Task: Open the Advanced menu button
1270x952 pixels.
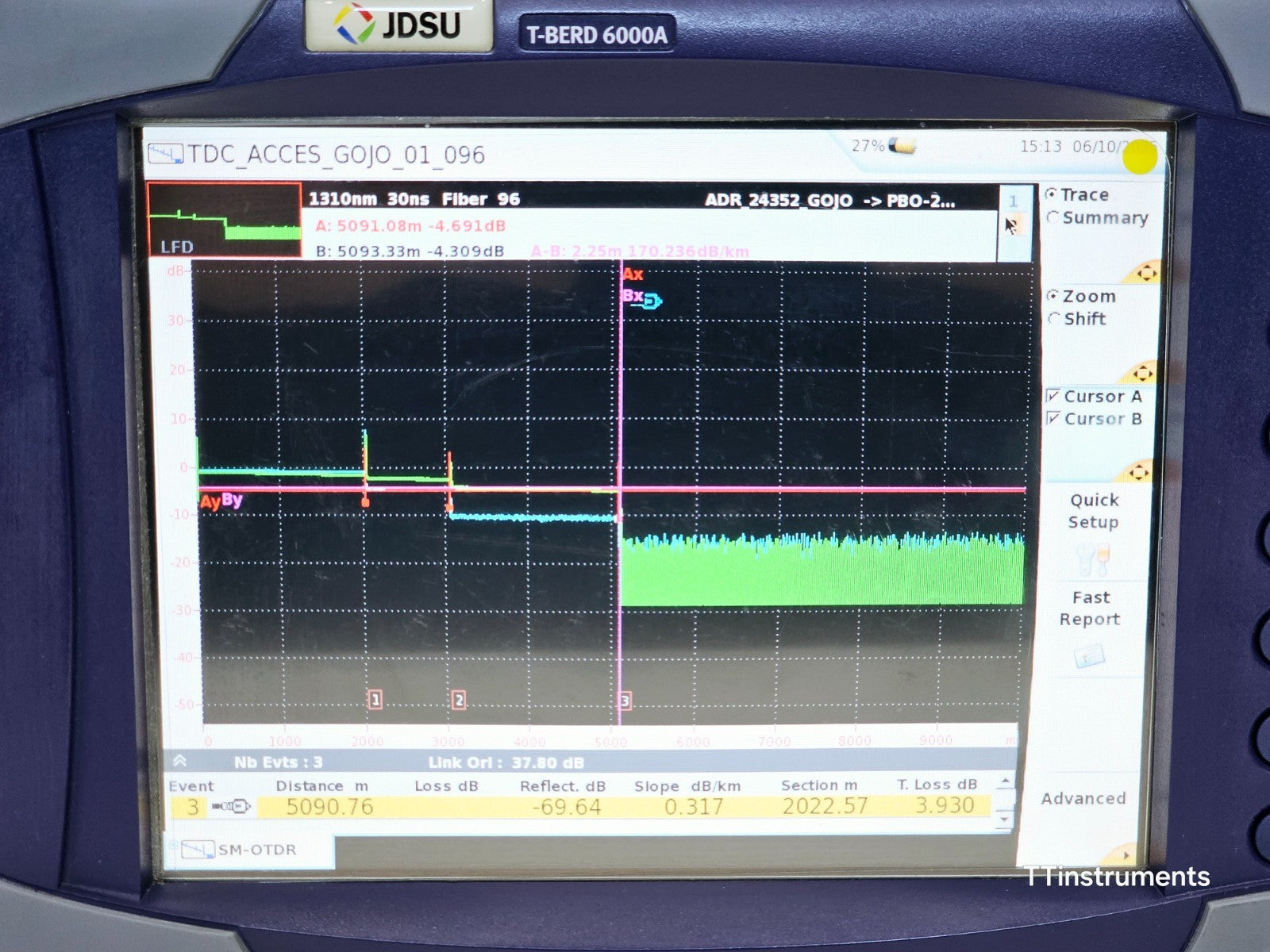Action: (x=1083, y=798)
